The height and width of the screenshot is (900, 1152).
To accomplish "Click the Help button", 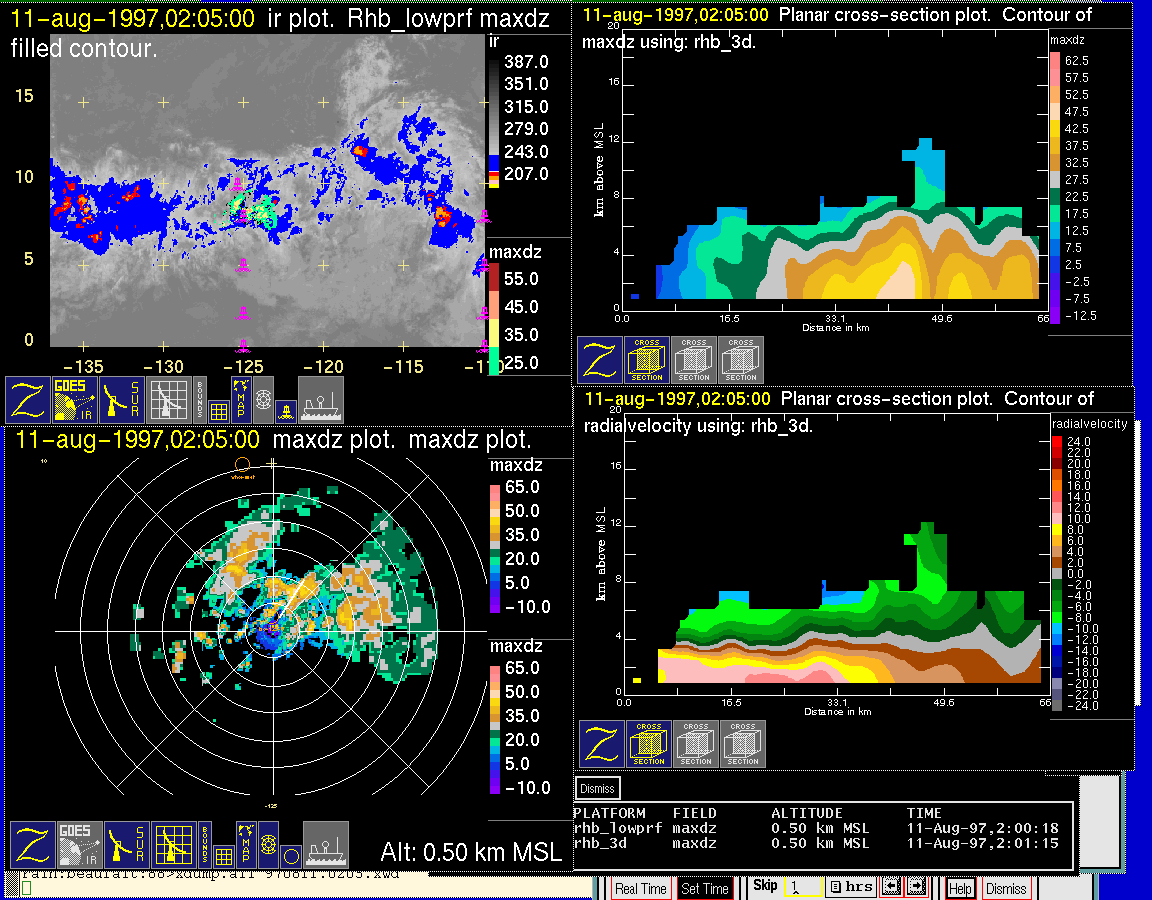I will (960, 888).
